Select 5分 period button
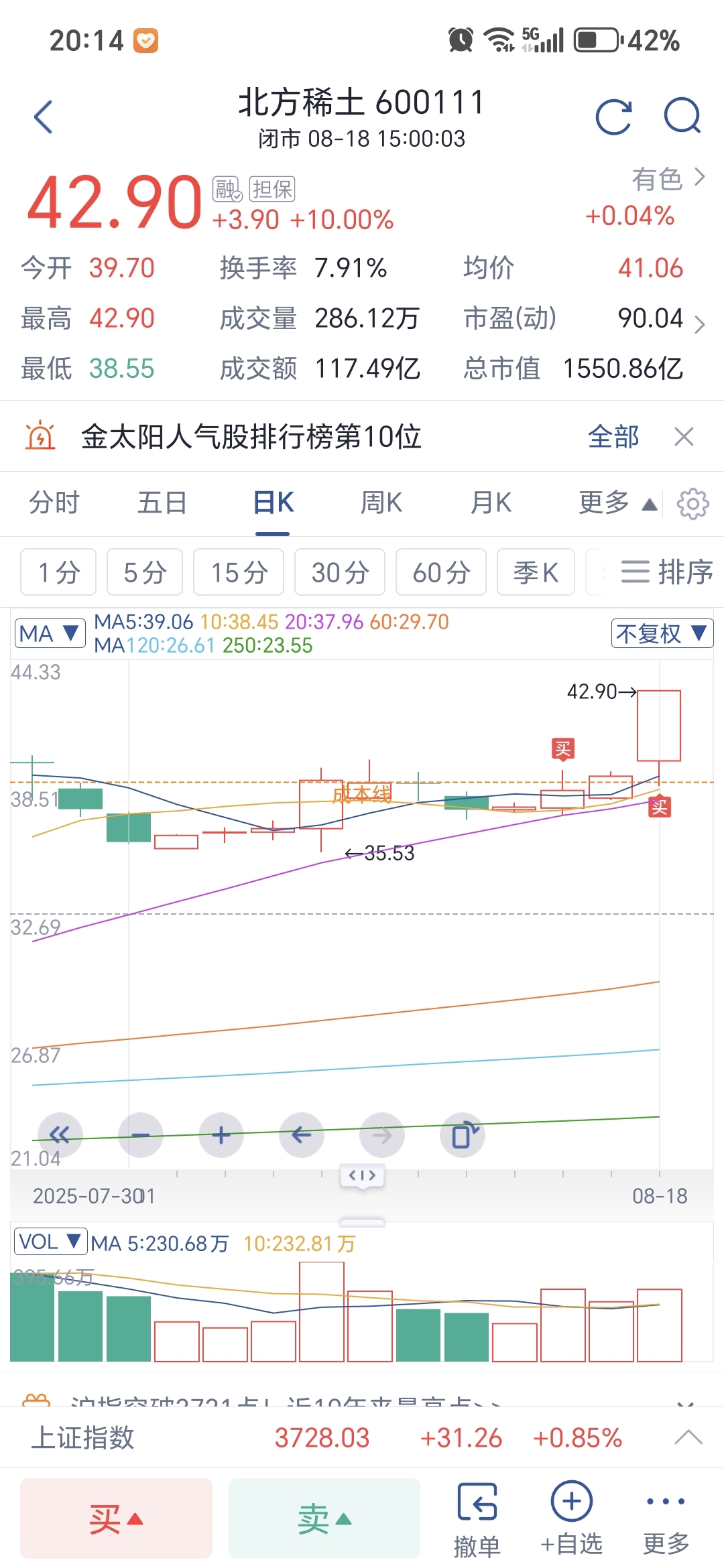Screen dimensions: 724x1568 pos(145,572)
